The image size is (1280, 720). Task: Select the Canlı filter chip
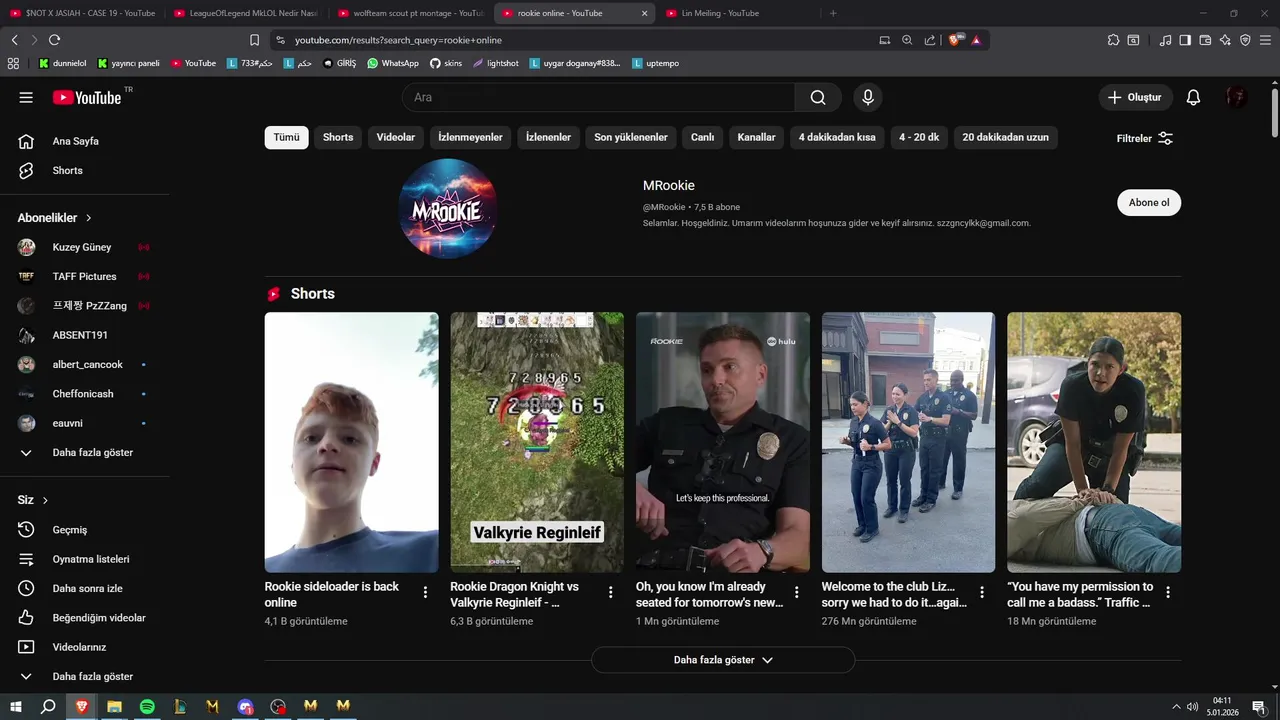tap(703, 137)
